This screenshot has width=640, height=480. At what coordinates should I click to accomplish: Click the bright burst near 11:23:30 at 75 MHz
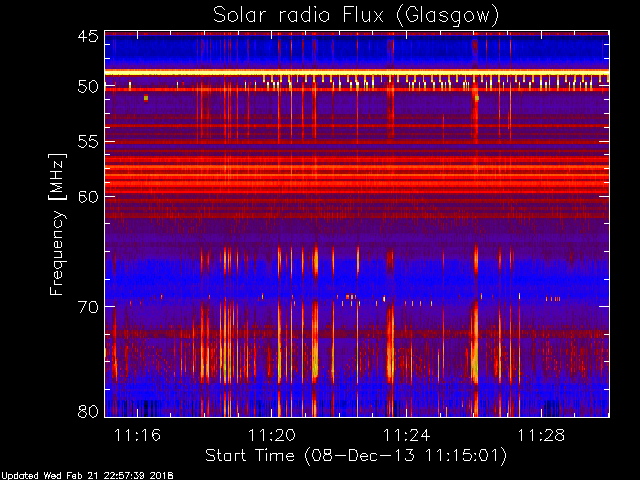[x=390, y=343]
